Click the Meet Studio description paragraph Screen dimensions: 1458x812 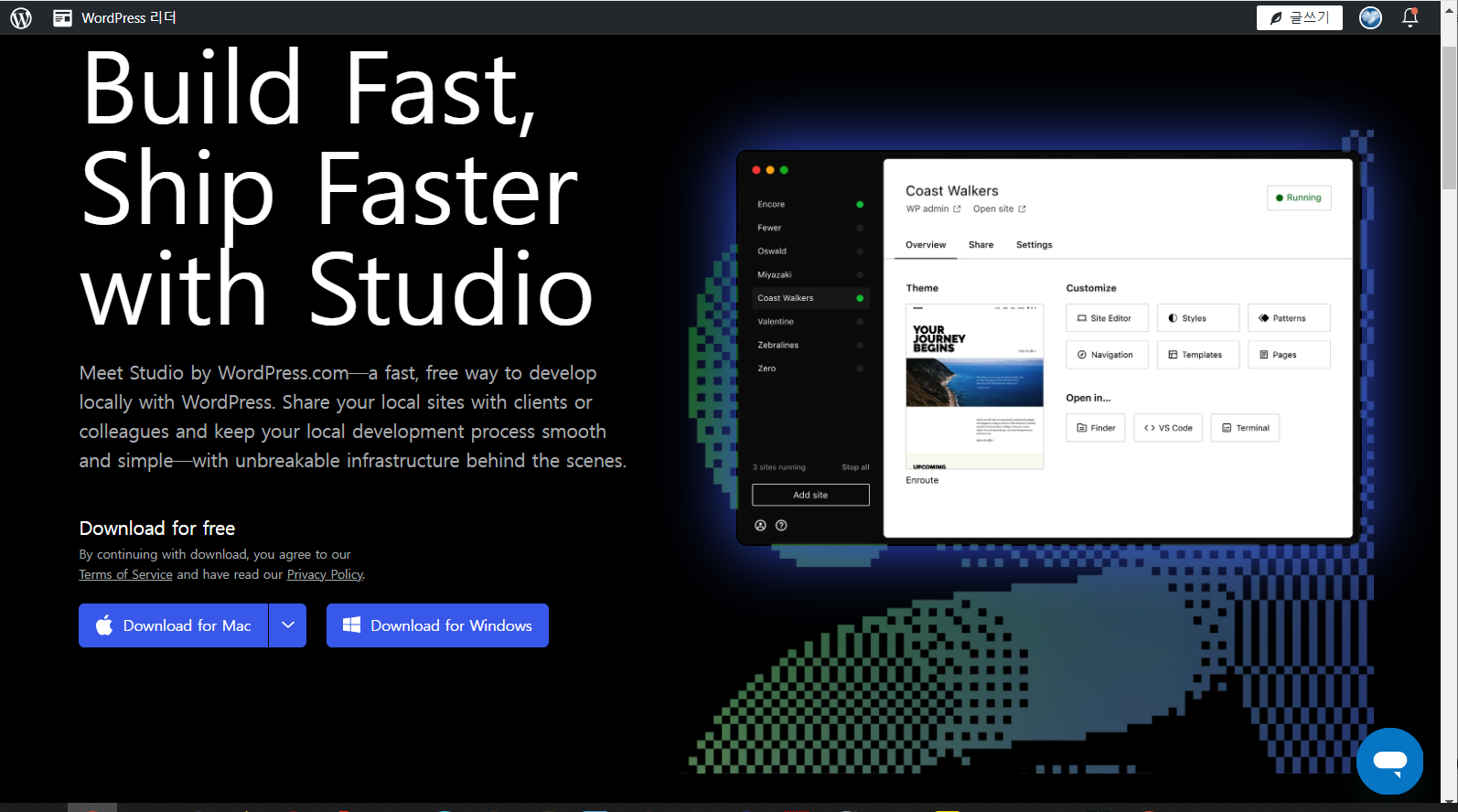(x=353, y=417)
